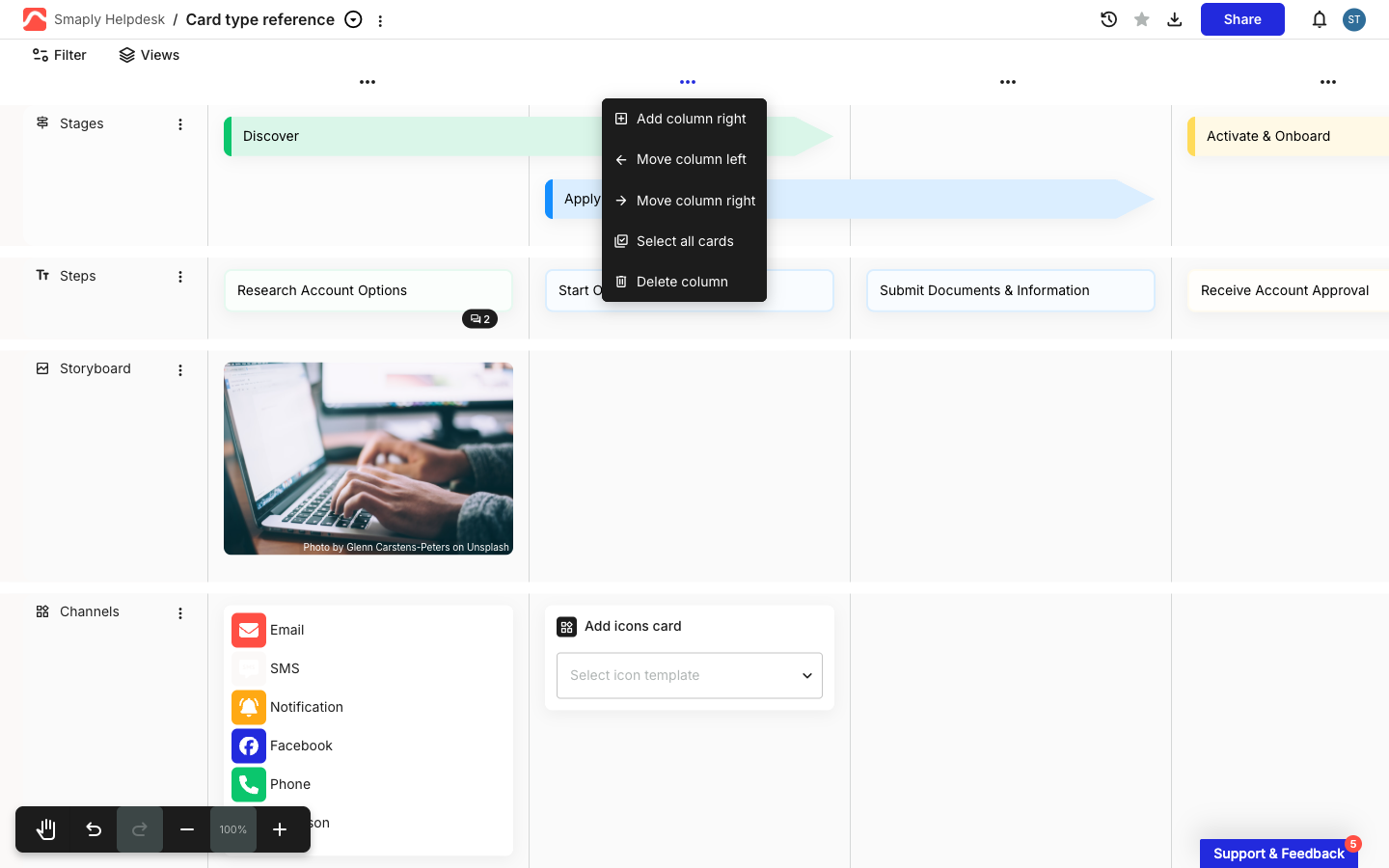This screenshot has width=1389, height=868.
Task: Choose Select all cards
Action: [x=685, y=241]
